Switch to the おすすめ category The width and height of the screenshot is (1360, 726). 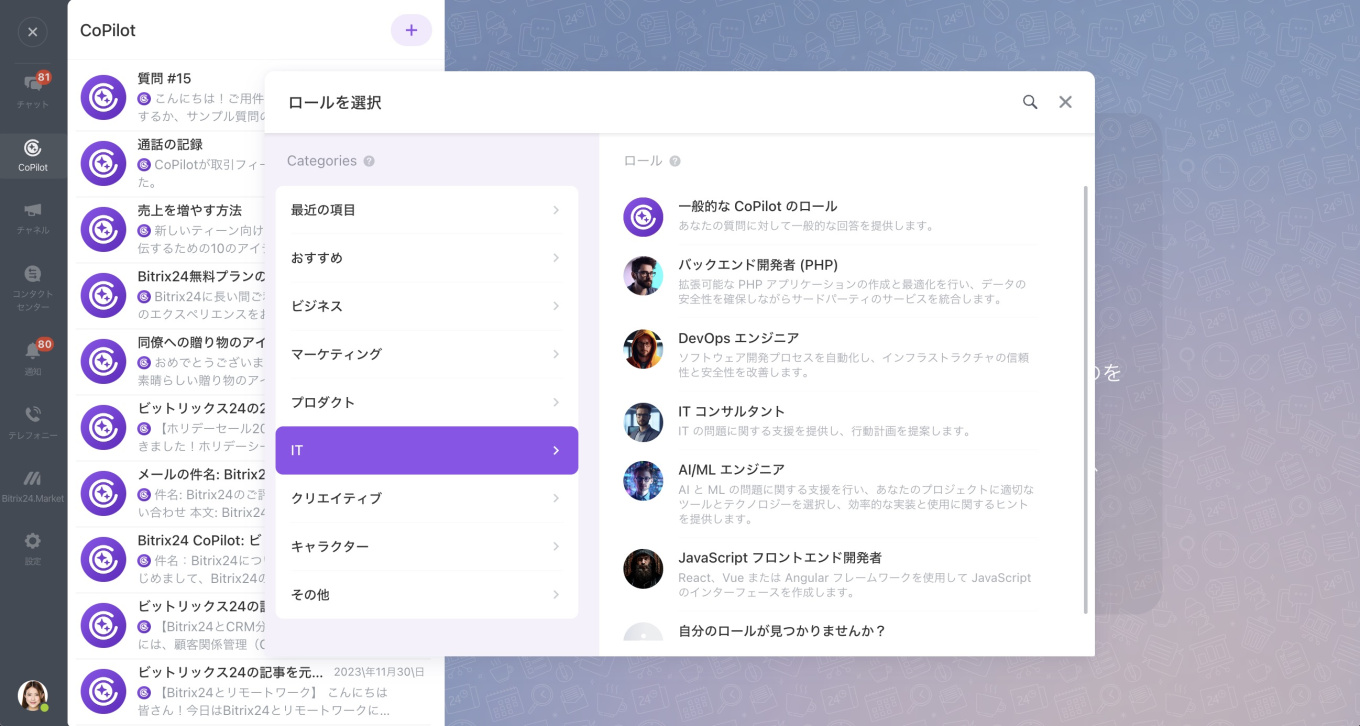click(x=427, y=258)
